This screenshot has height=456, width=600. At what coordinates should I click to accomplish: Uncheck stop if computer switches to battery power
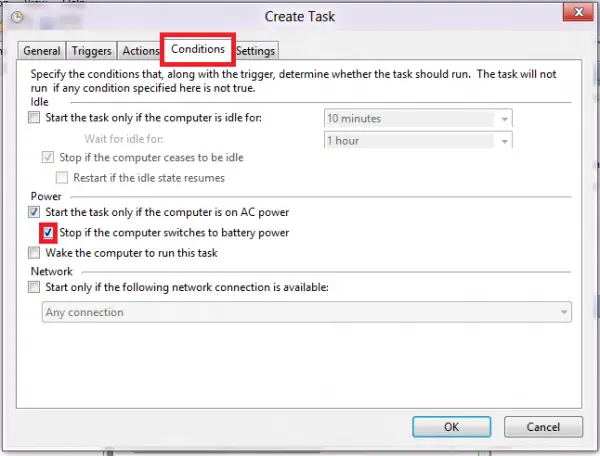(48, 232)
